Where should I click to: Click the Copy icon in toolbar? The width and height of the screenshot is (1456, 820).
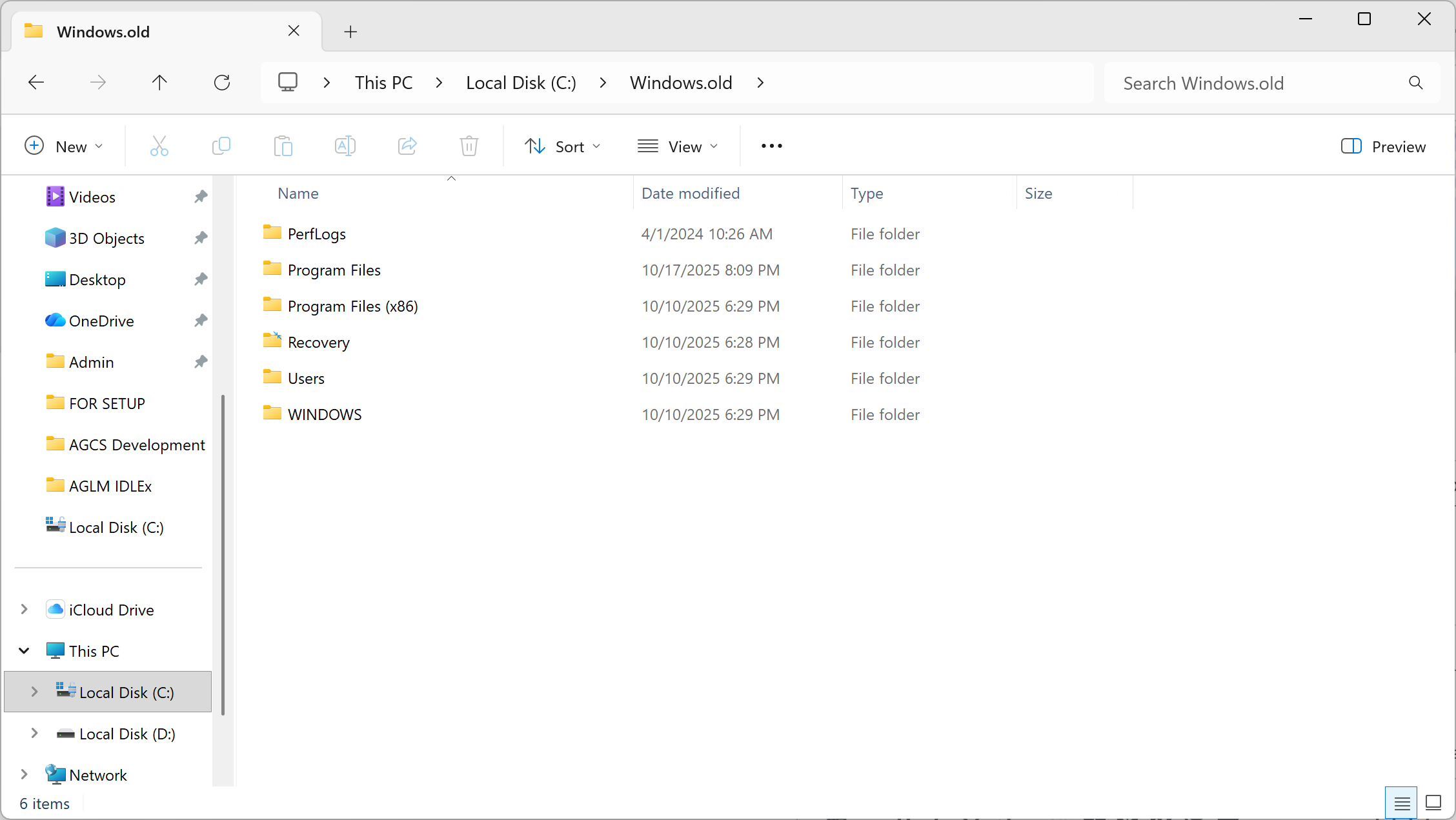click(x=221, y=146)
